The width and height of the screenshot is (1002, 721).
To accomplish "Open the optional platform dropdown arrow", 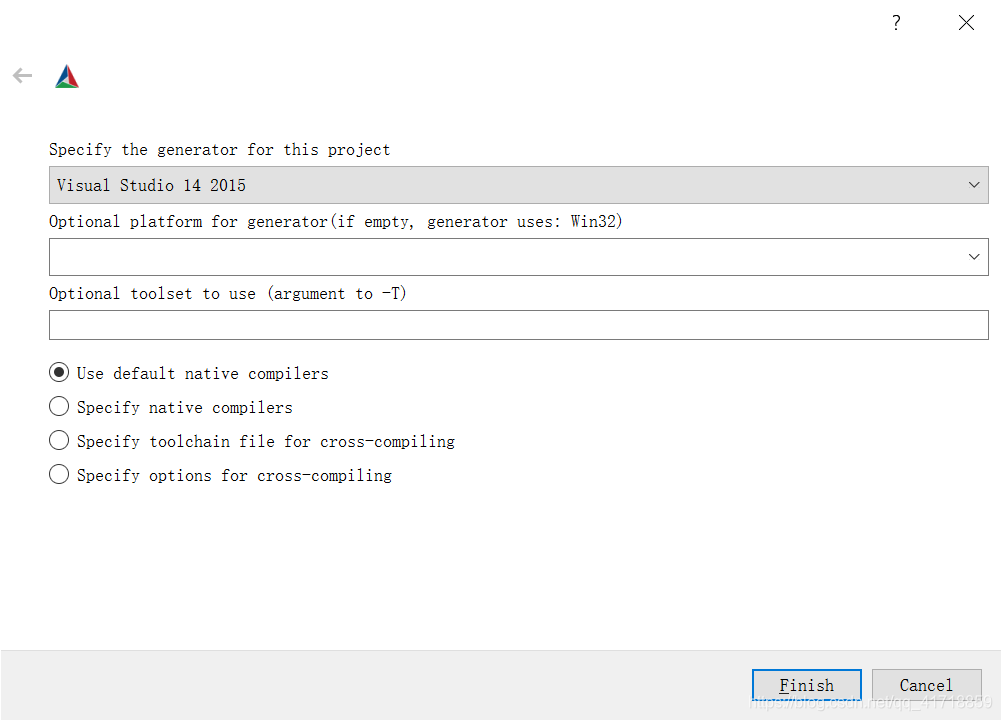I will 974,256.
